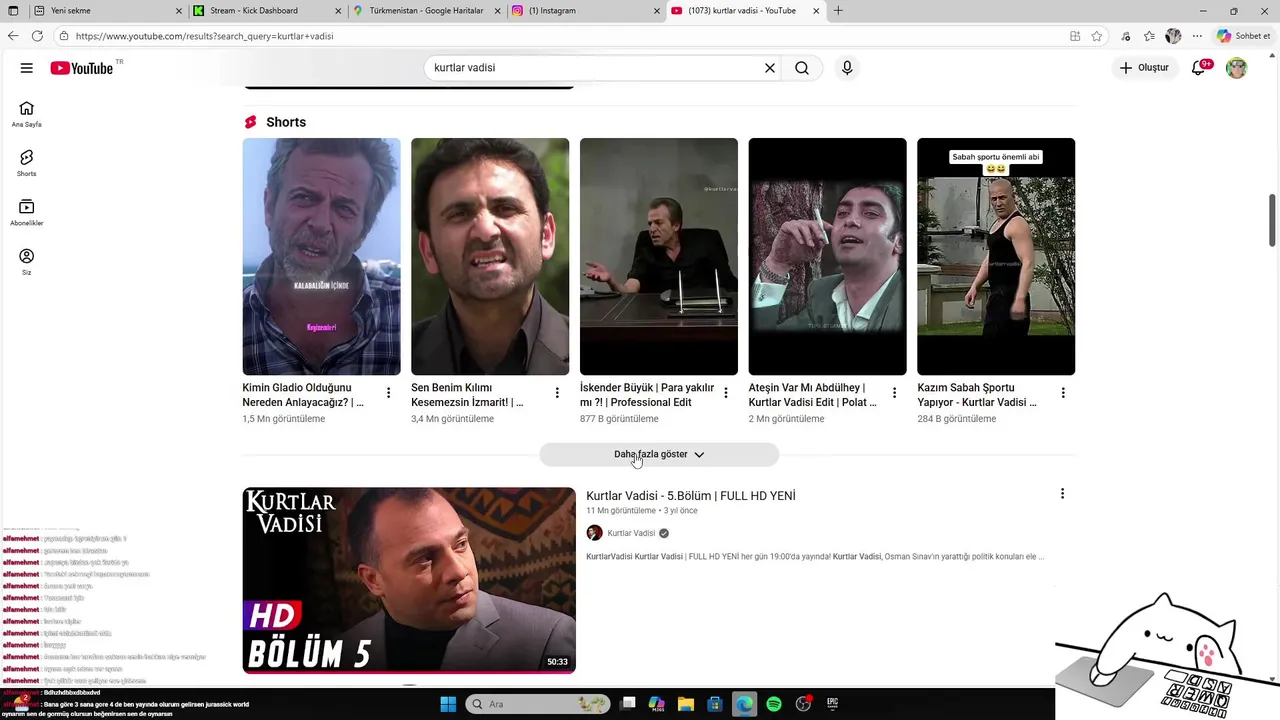Clear the search box with the X

(770, 68)
